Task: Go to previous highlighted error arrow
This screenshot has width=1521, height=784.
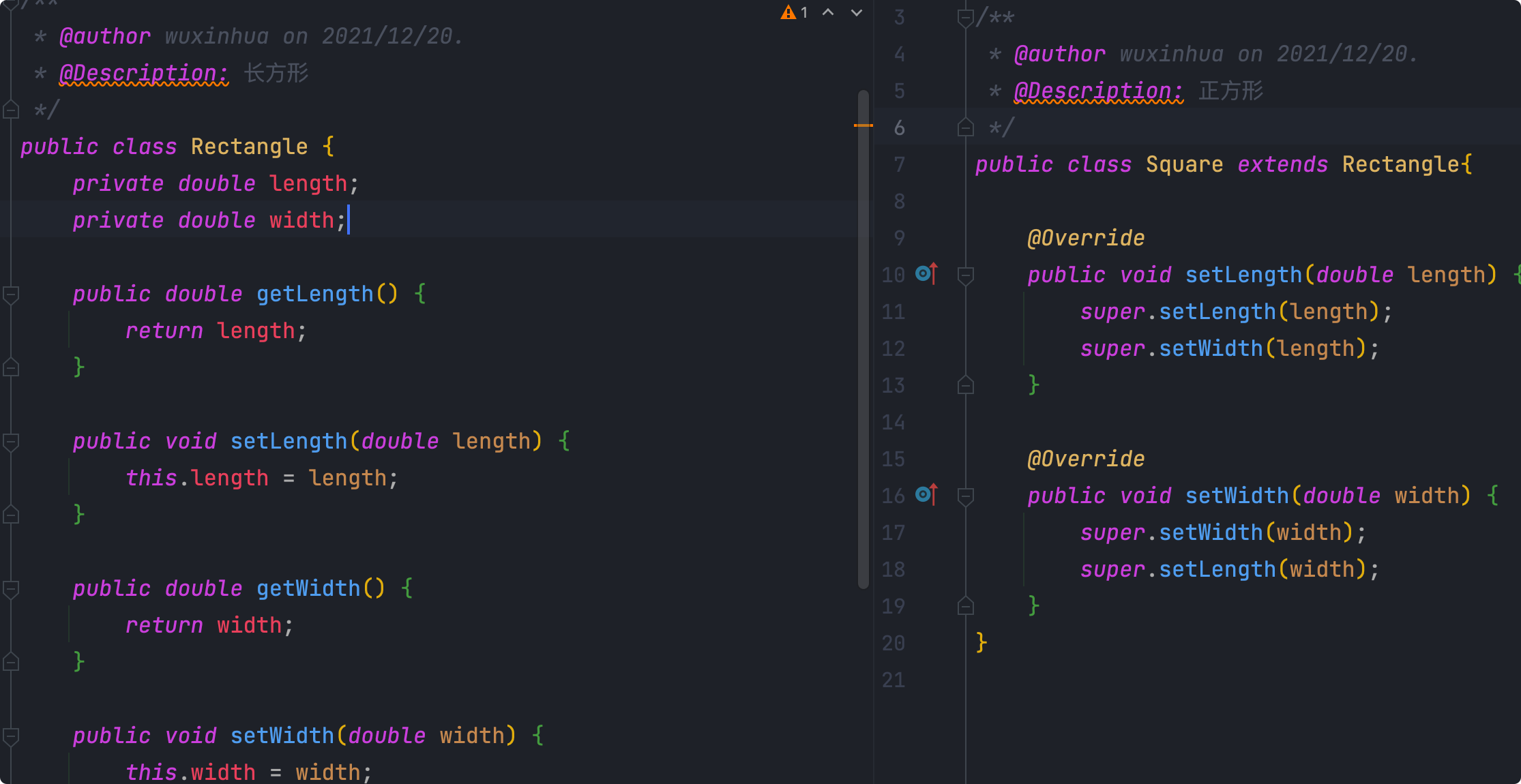Action: coord(828,12)
